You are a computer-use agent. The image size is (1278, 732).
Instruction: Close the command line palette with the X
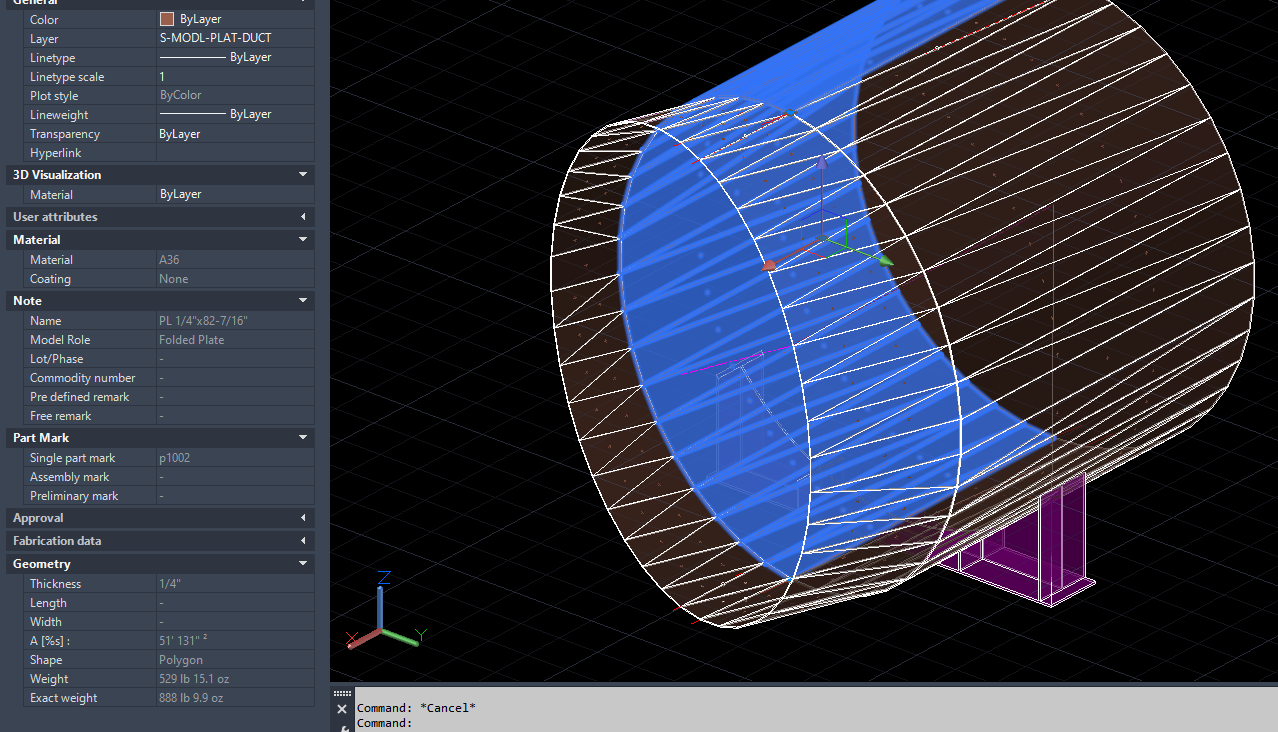341,708
